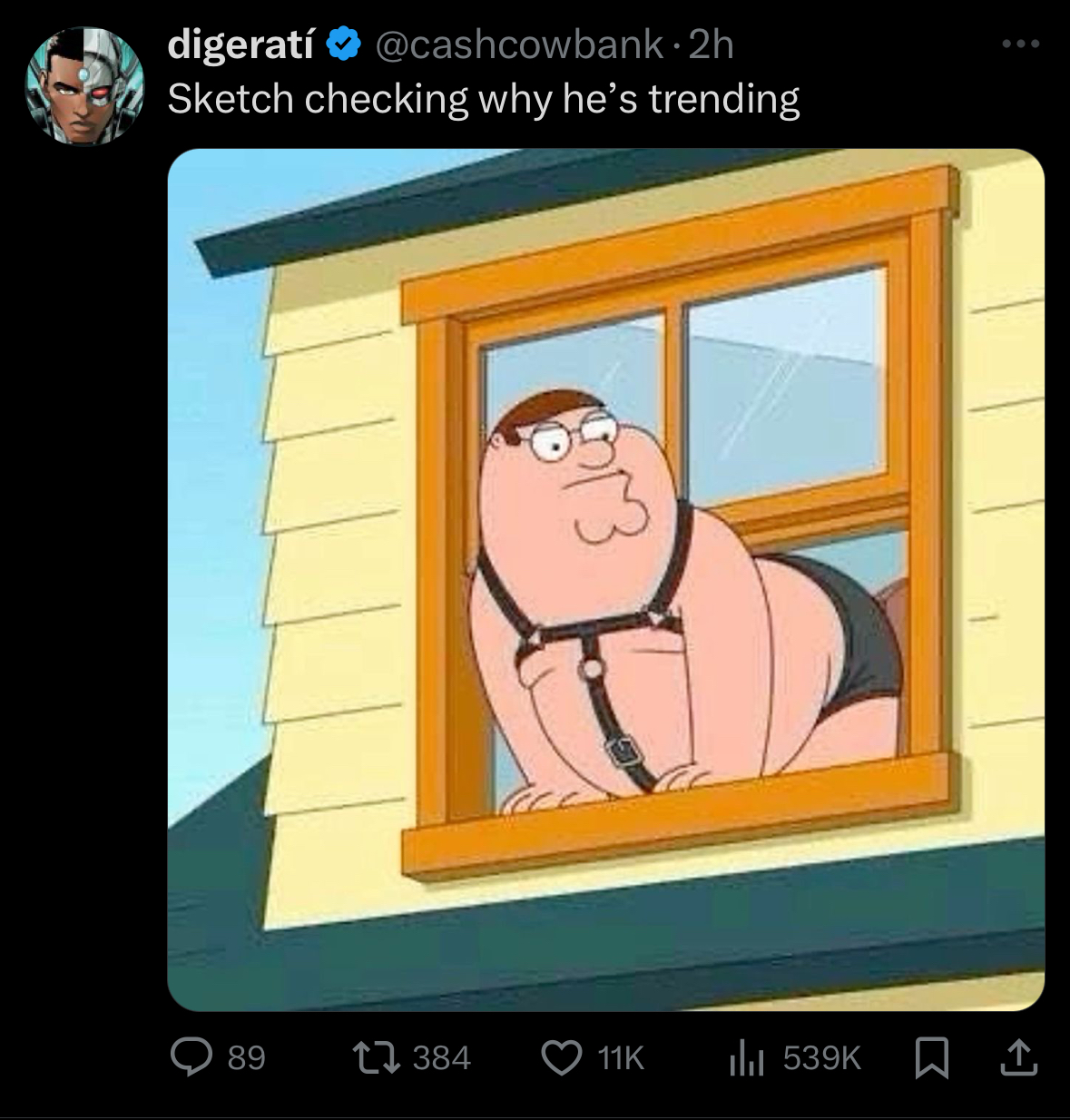1070x1120 pixels.
Task: Like the tweet with the heart icon
Action: coord(562,1057)
